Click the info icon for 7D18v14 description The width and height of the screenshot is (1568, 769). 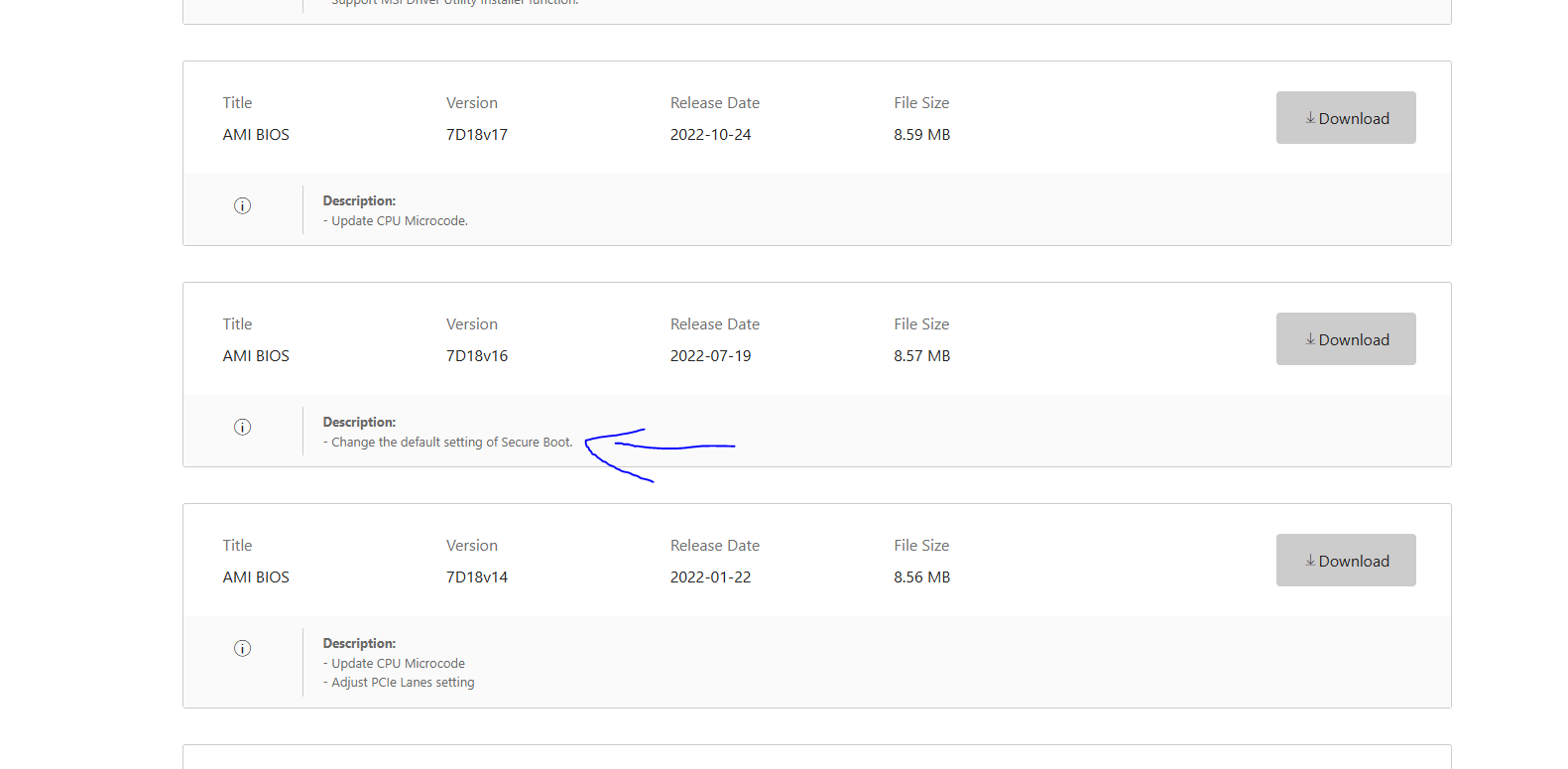tap(242, 649)
